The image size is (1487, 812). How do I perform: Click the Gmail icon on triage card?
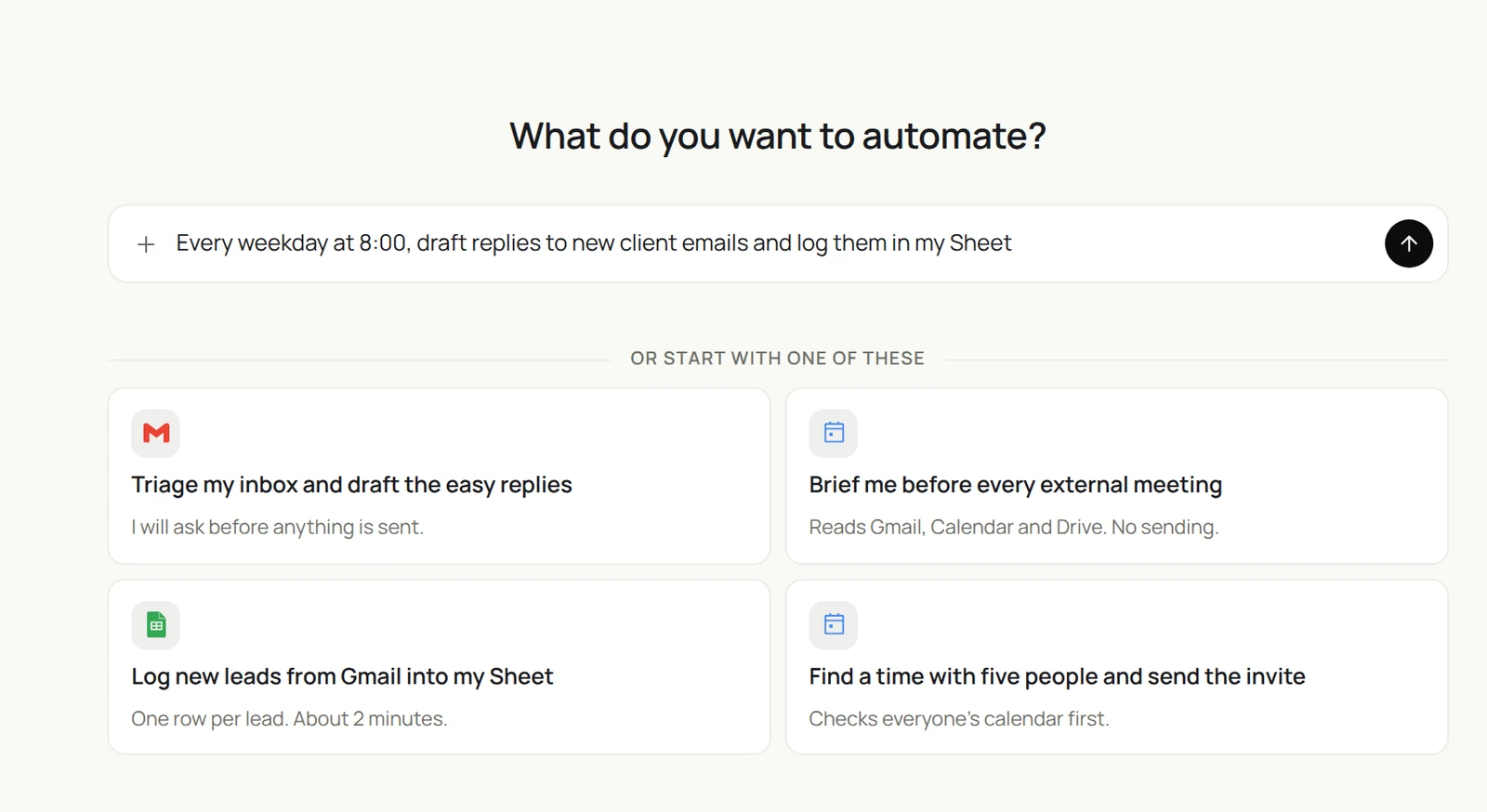point(155,433)
